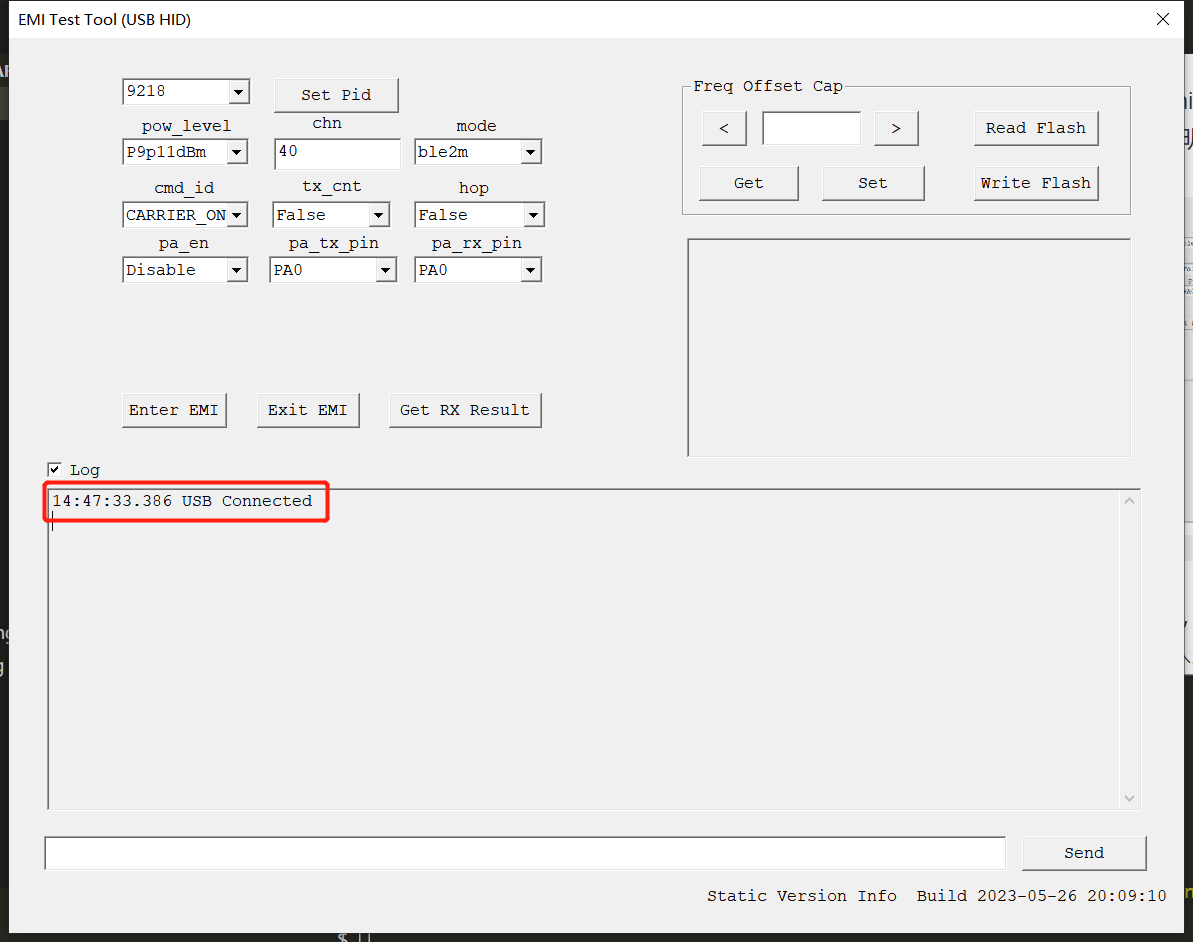Click the chn input field
The height and width of the screenshot is (942, 1193).
(x=336, y=153)
